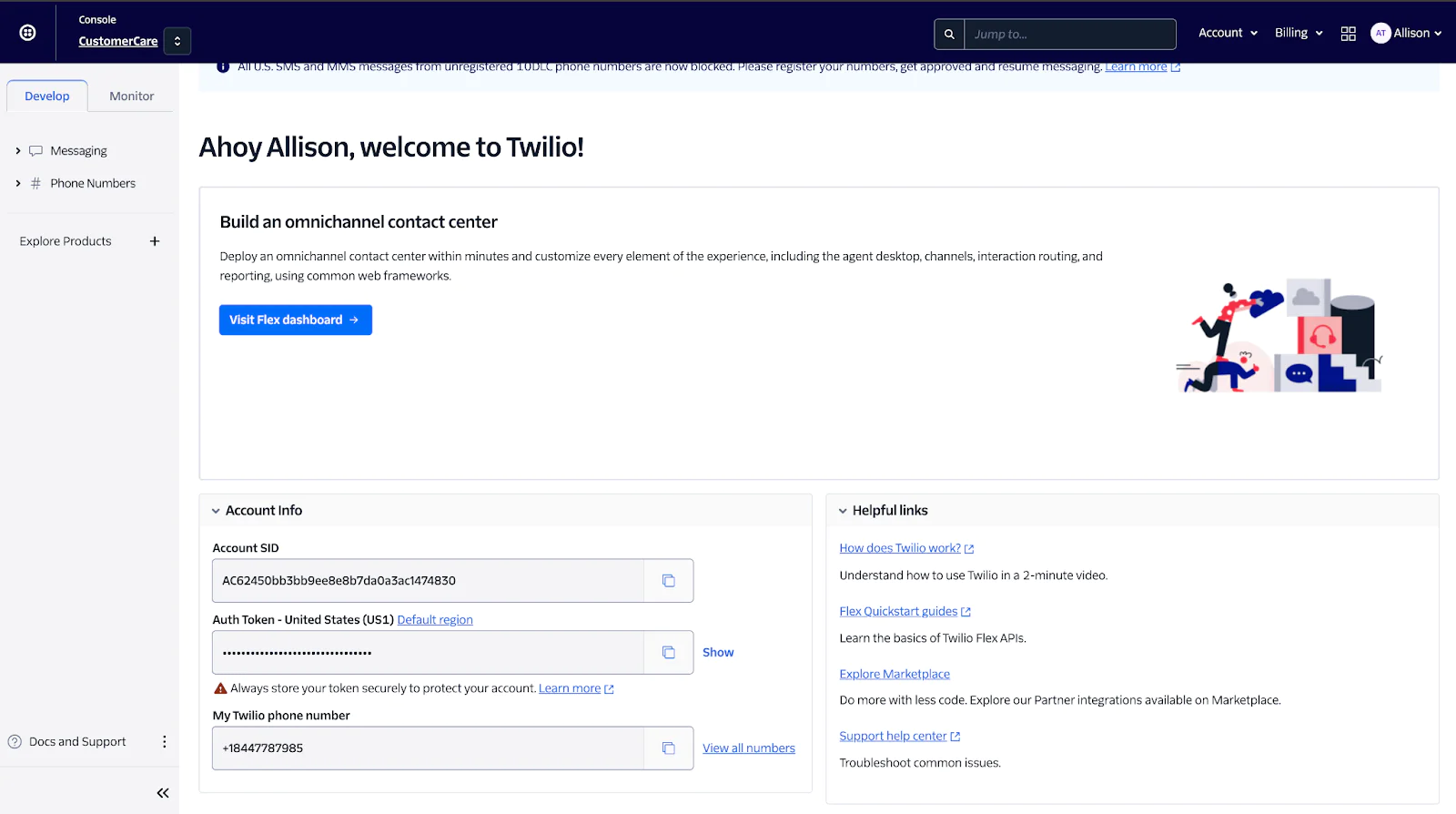The width and height of the screenshot is (1456, 814).
Task: Expand the Phone Numbers tree chevron
Action: [17, 183]
